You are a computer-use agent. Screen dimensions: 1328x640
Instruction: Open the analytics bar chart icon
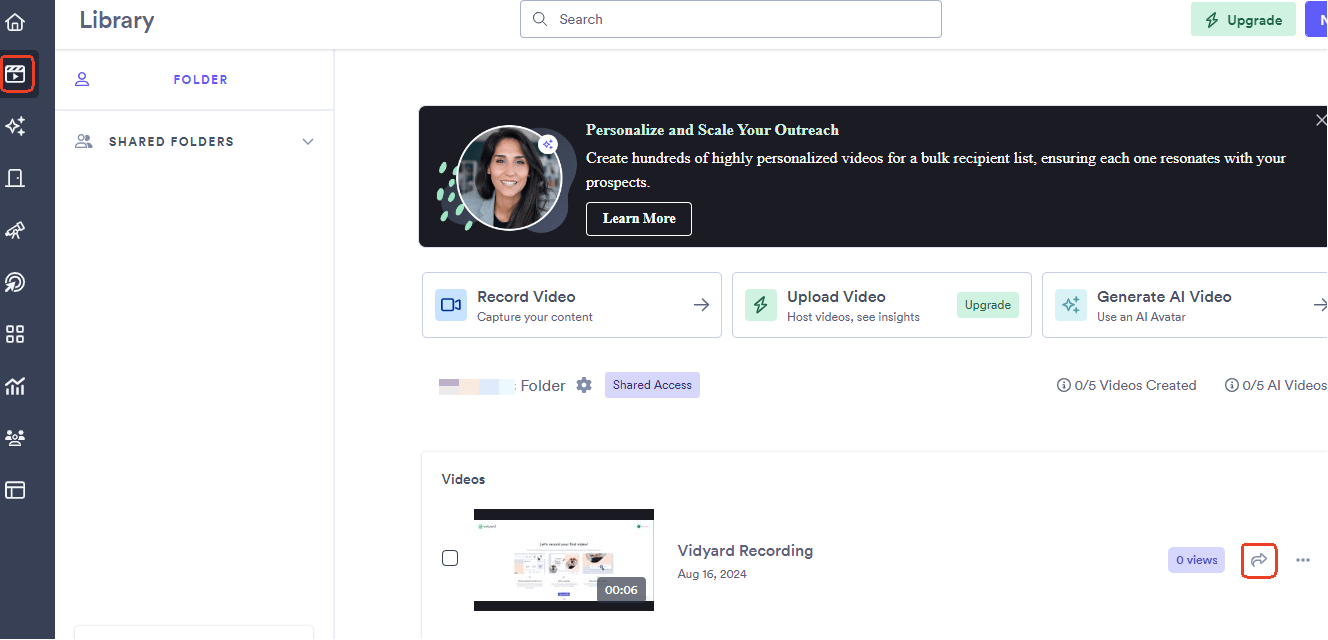(x=15, y=386)
